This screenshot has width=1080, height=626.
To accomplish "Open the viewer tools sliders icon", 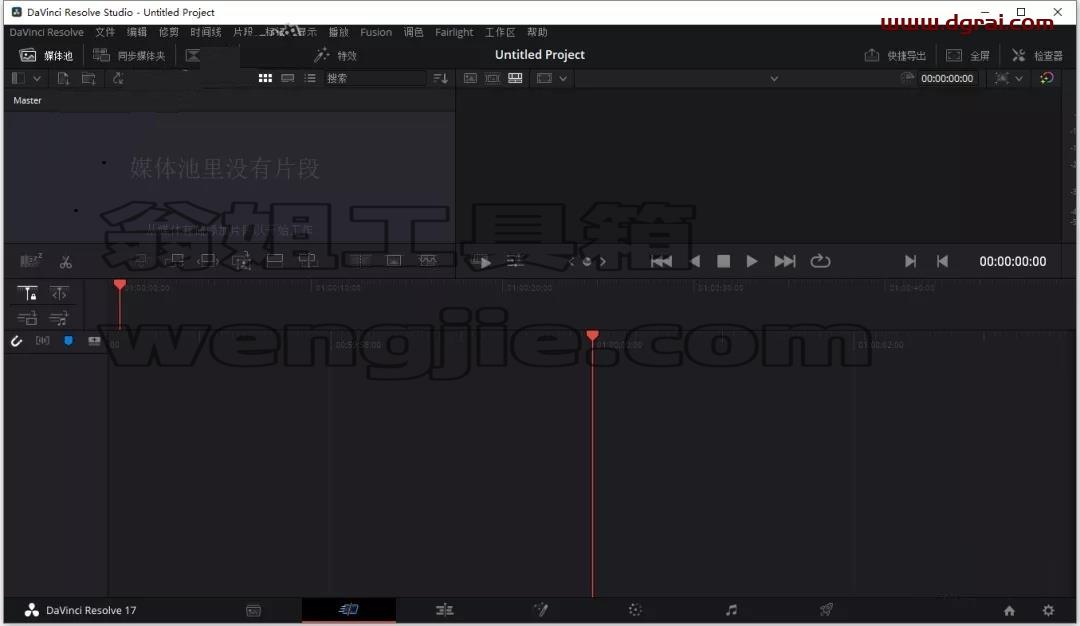I will pyautogui.click(x=515, y=261).
